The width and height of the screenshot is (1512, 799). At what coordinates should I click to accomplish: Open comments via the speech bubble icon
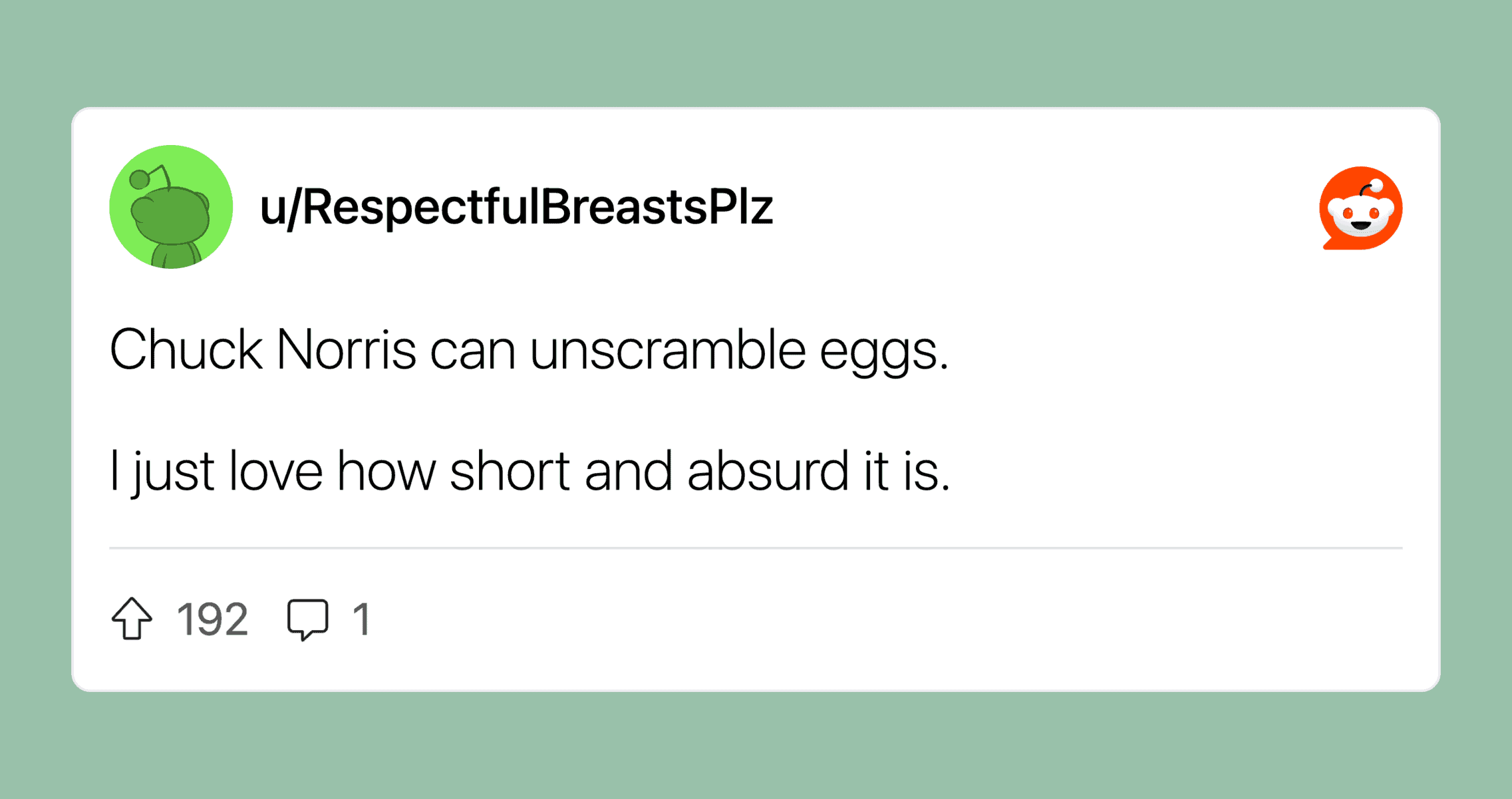click(x=307, y=619)
